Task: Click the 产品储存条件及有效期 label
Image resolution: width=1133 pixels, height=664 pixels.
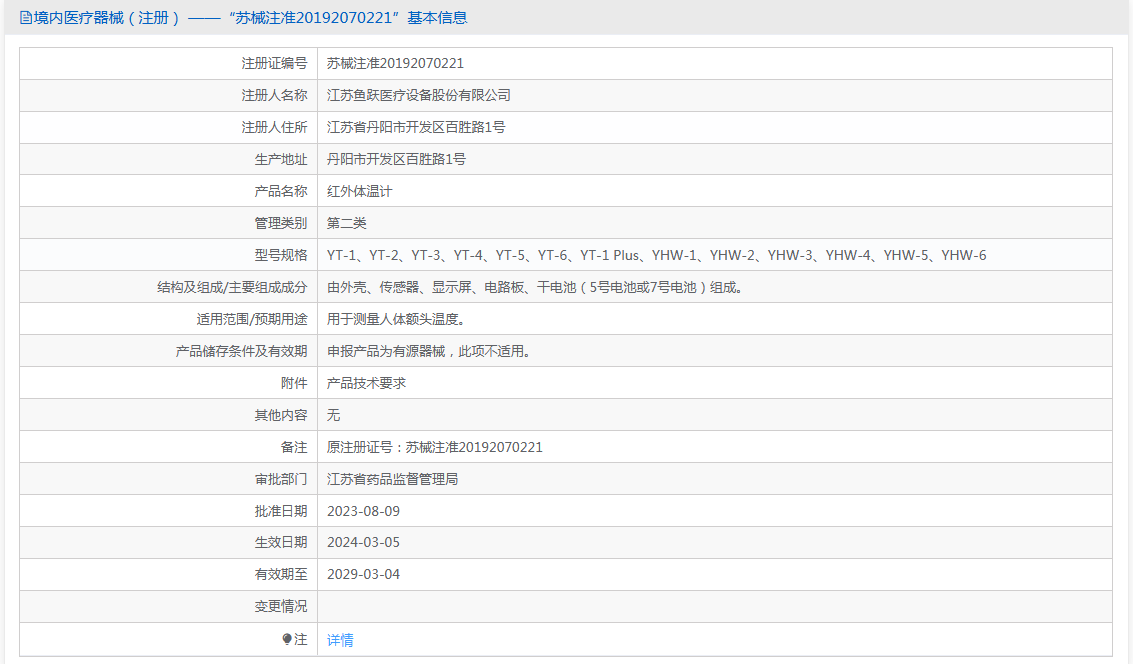Action: coord(241,351)
